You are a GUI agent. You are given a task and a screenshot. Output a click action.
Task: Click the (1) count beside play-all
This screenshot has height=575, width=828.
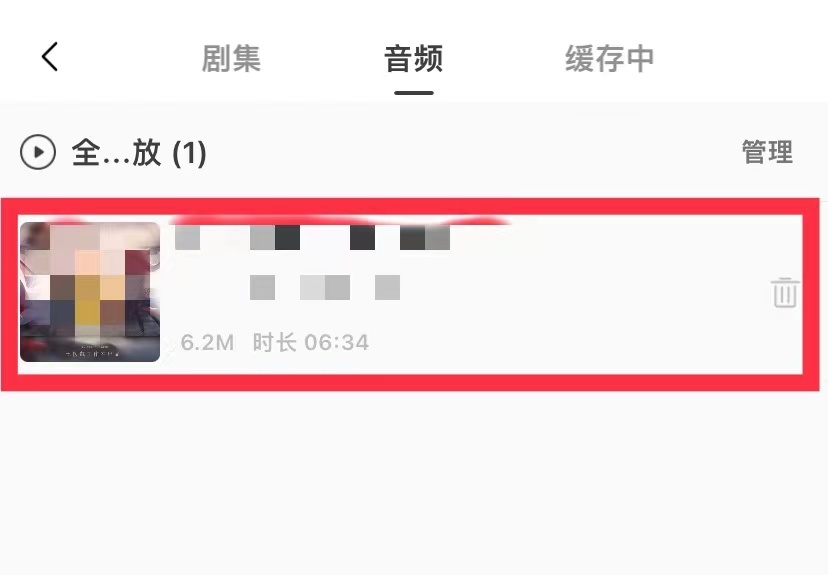pyautogui.click(x=190, y=154)
